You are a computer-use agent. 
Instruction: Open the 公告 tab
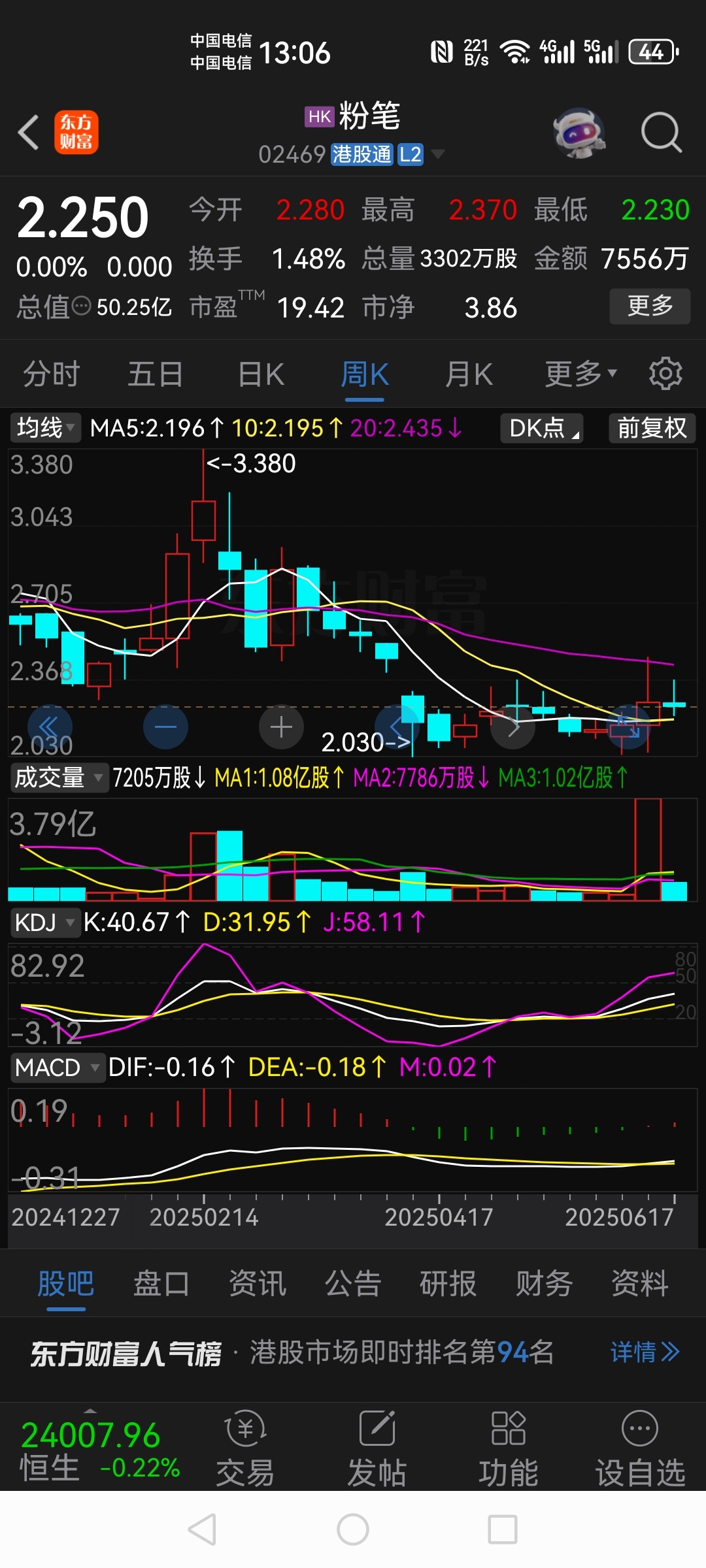pyautogui.click(x=353, y=1283)
